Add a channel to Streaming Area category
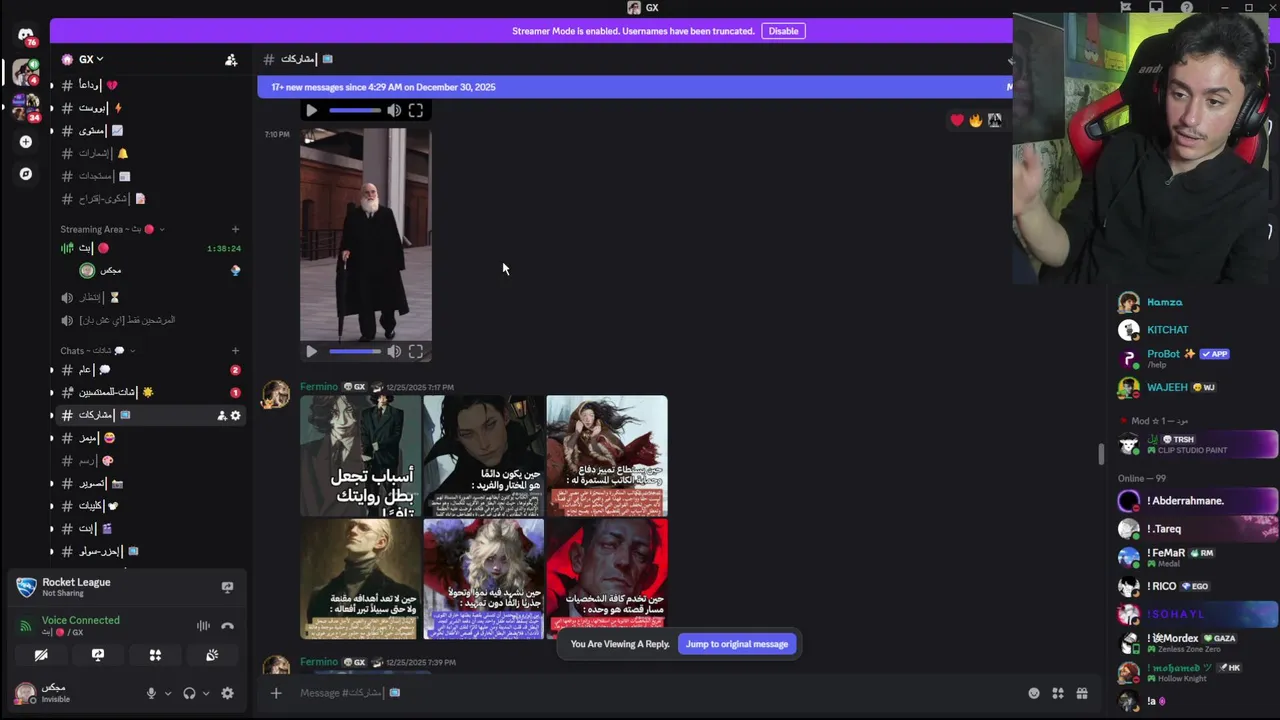The image size is (1280, 720). coord(235,230)
